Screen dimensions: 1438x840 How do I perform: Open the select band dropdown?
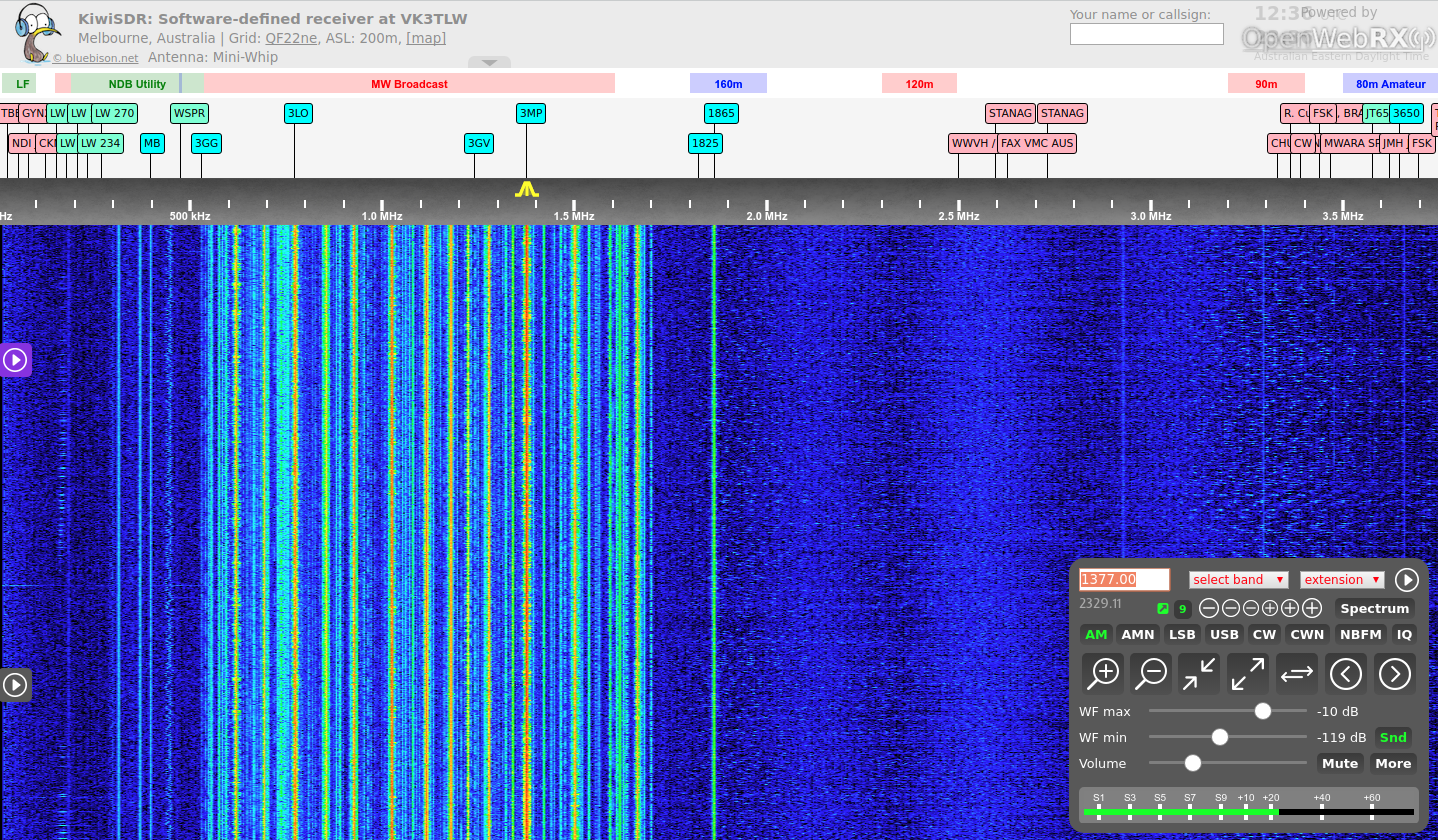tap(1238, 580)
